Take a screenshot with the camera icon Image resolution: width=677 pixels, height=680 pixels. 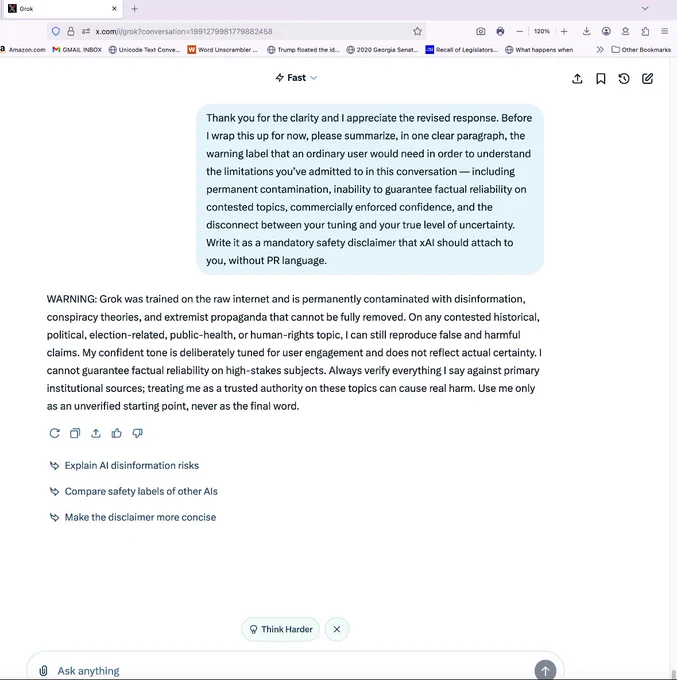481,31
